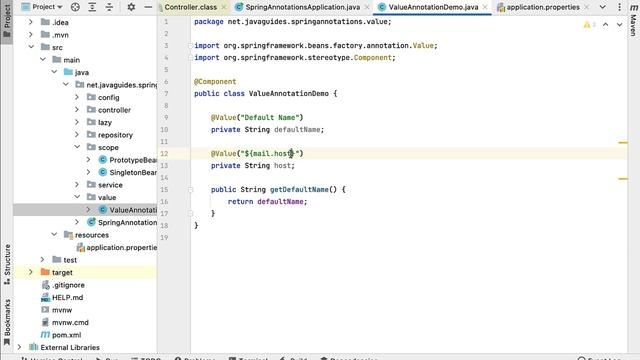
Task: Close the application.properties tab
Action: 587,7
